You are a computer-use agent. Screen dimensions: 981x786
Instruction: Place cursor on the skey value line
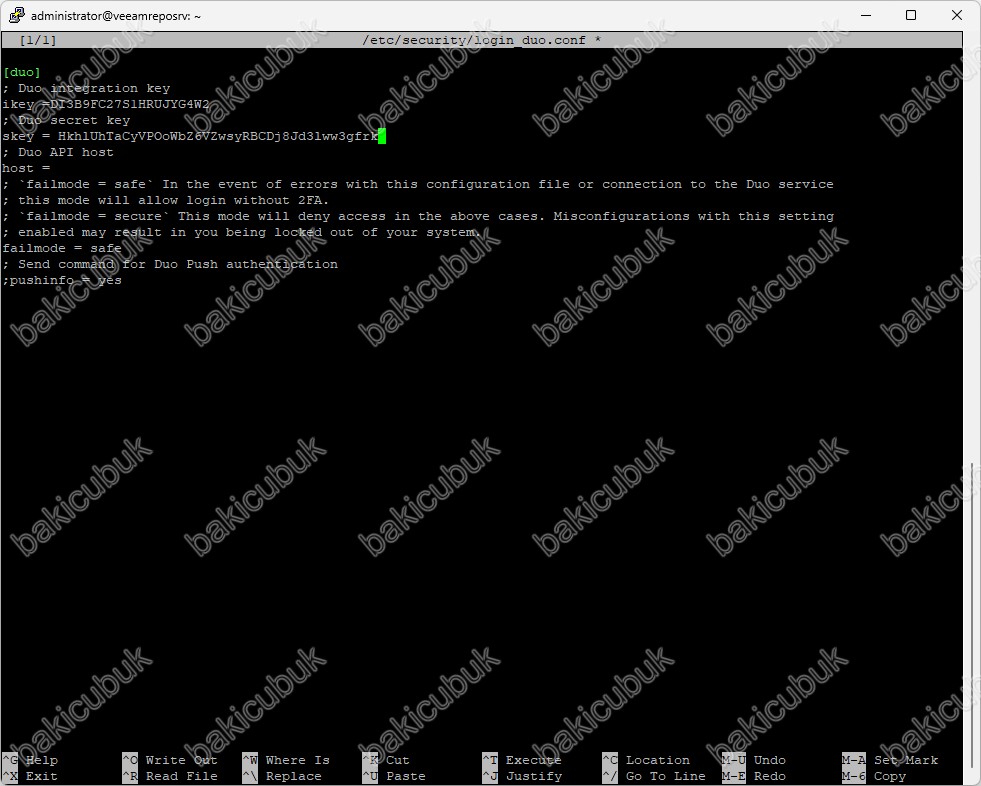[x=190, y=136]
